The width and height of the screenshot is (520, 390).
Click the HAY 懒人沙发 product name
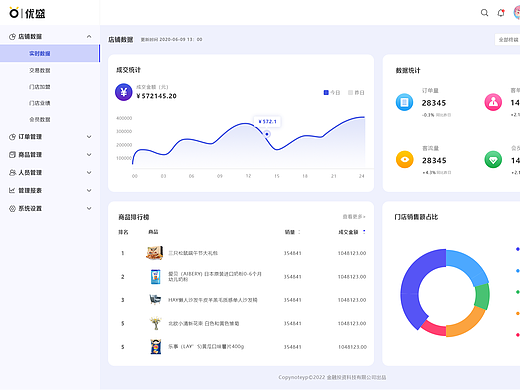point(213,300)
